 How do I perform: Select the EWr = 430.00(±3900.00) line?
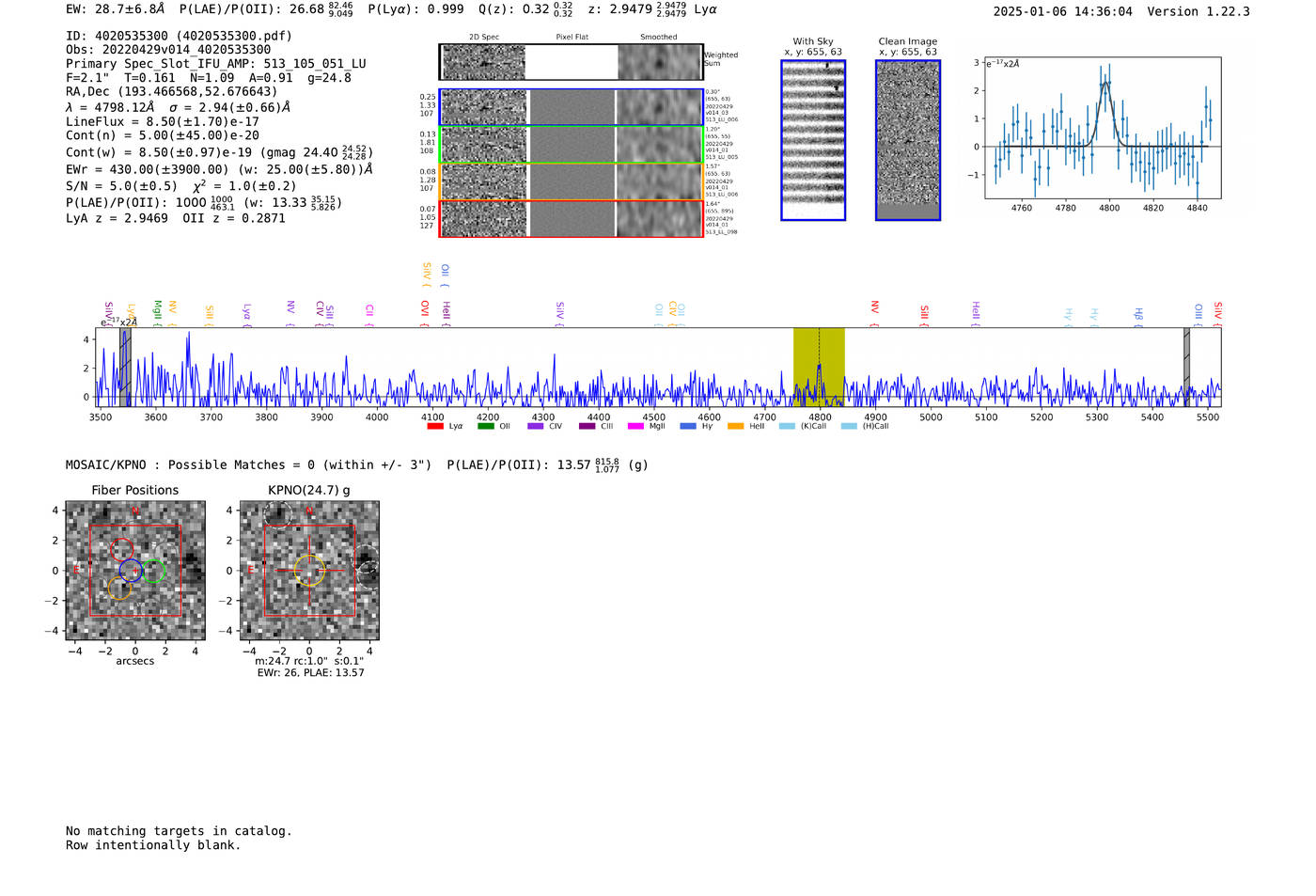click(219, 169)
